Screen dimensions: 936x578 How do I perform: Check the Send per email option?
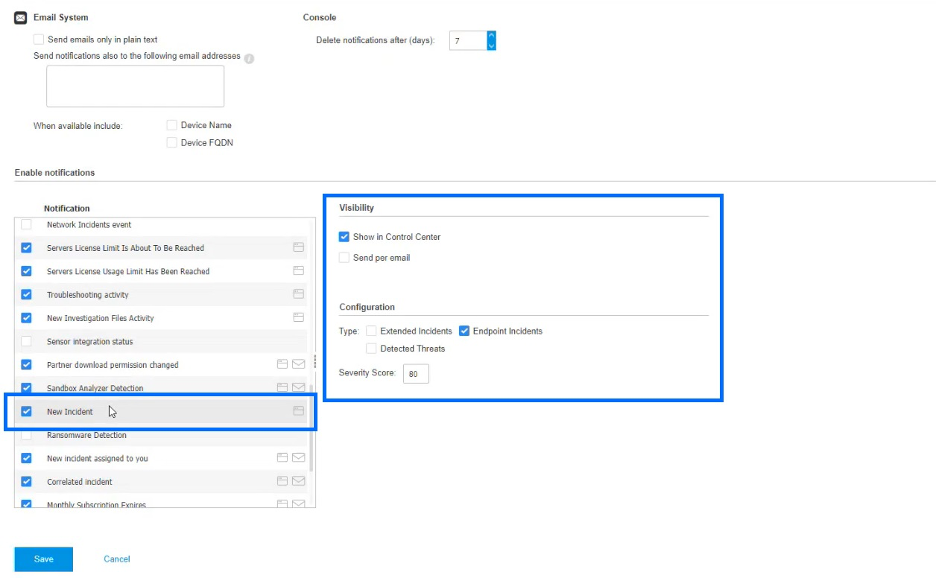coord(345,258)
